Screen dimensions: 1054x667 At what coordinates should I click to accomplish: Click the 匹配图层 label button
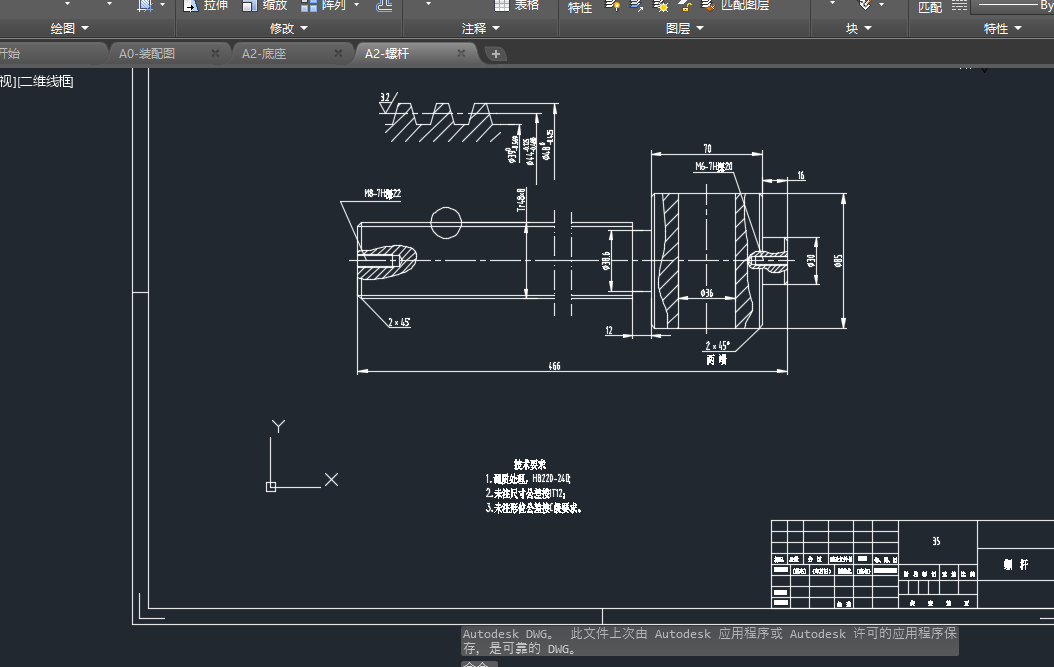(x=745, y=5)
